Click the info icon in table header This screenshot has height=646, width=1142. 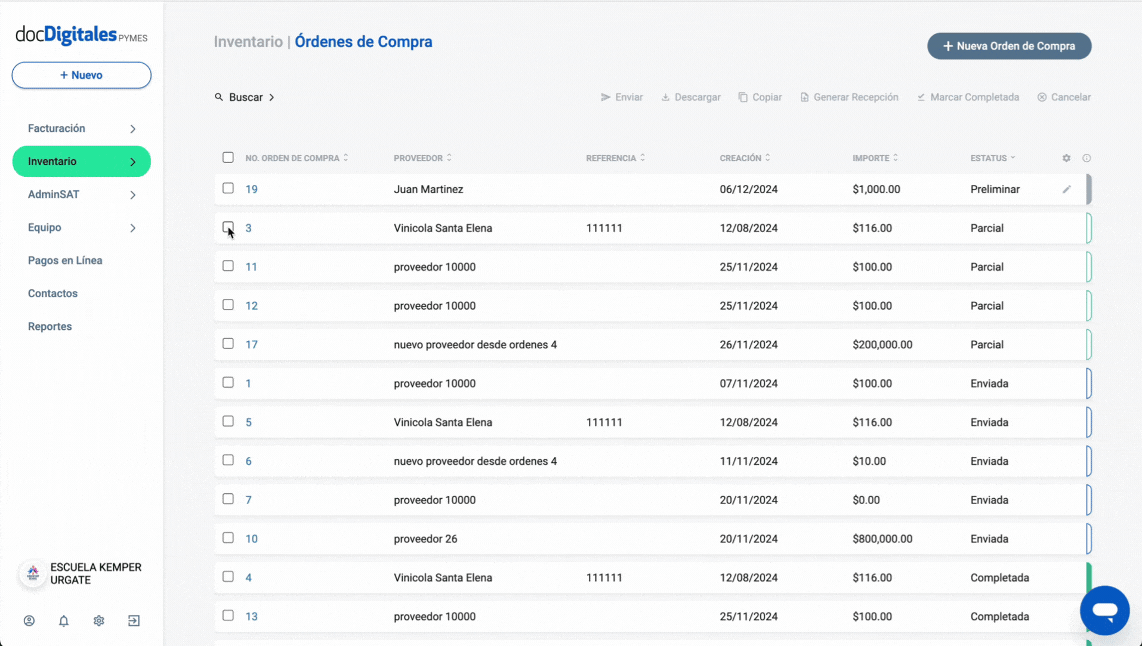[1087, 158]
